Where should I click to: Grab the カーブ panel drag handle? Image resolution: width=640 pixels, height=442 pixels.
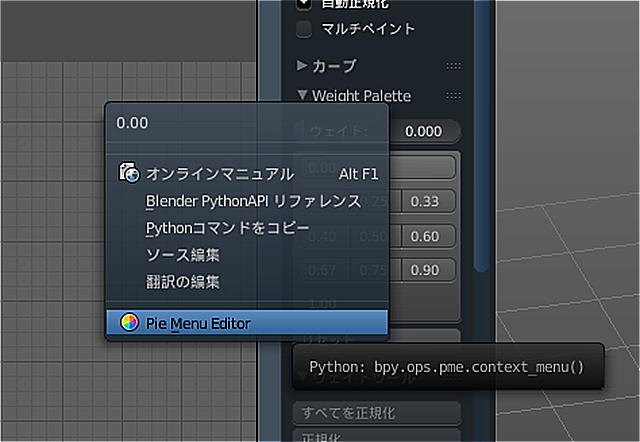pos(453,66)
